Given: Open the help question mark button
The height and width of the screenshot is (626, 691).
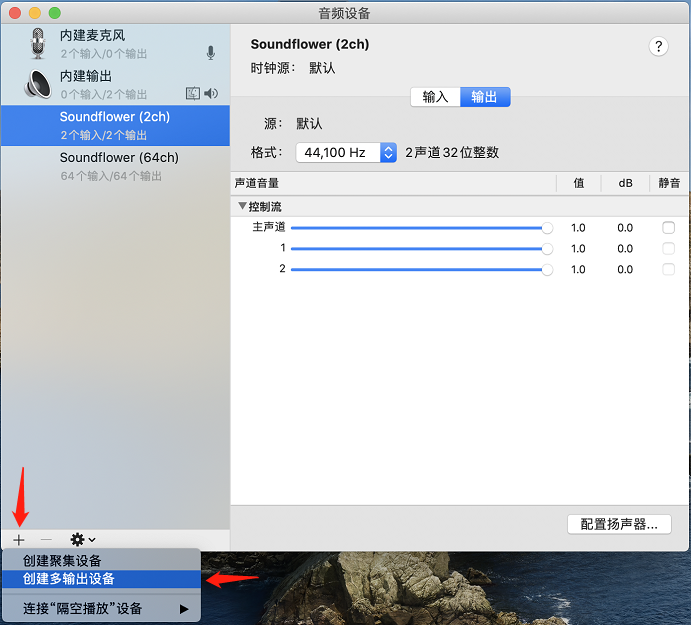Looking at the screenshot, I should coord(658,46).
